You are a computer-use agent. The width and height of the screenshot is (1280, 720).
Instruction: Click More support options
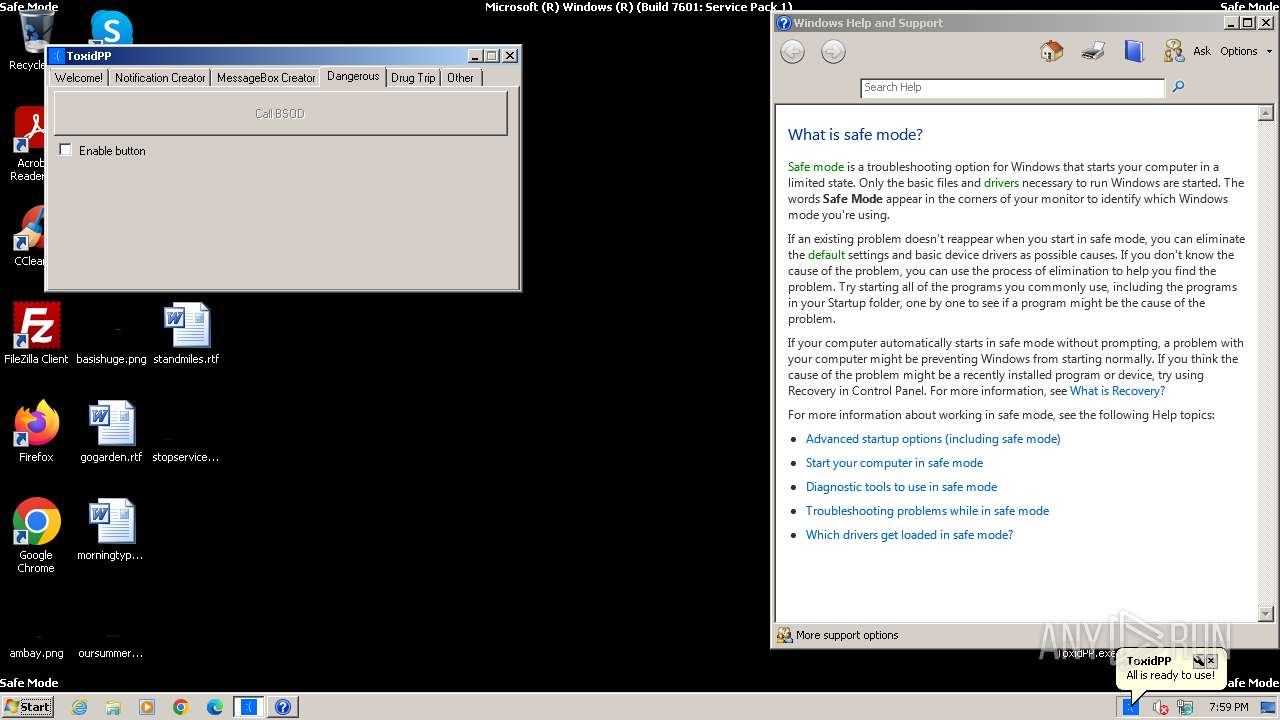click(838, 635)
